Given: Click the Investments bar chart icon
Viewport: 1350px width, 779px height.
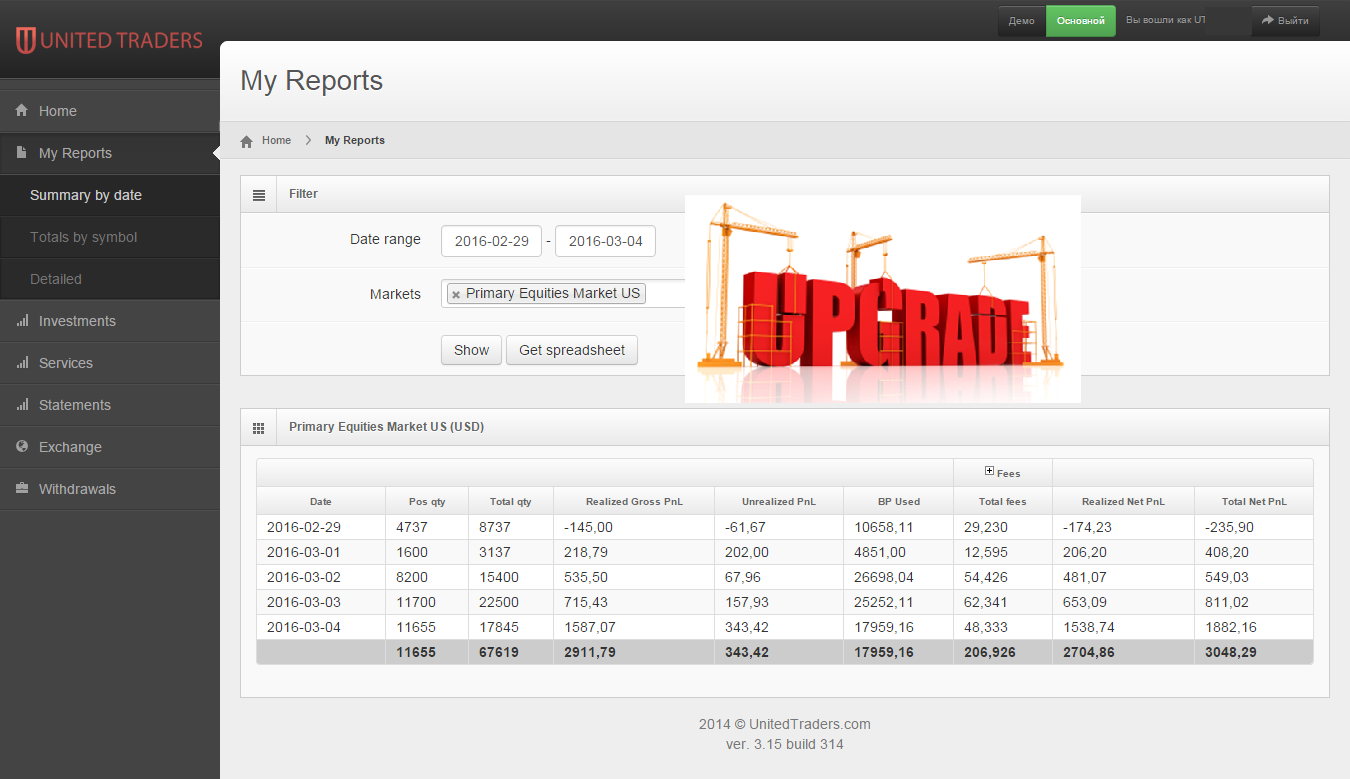Looking at the screenshot, I should pos(21,321).
